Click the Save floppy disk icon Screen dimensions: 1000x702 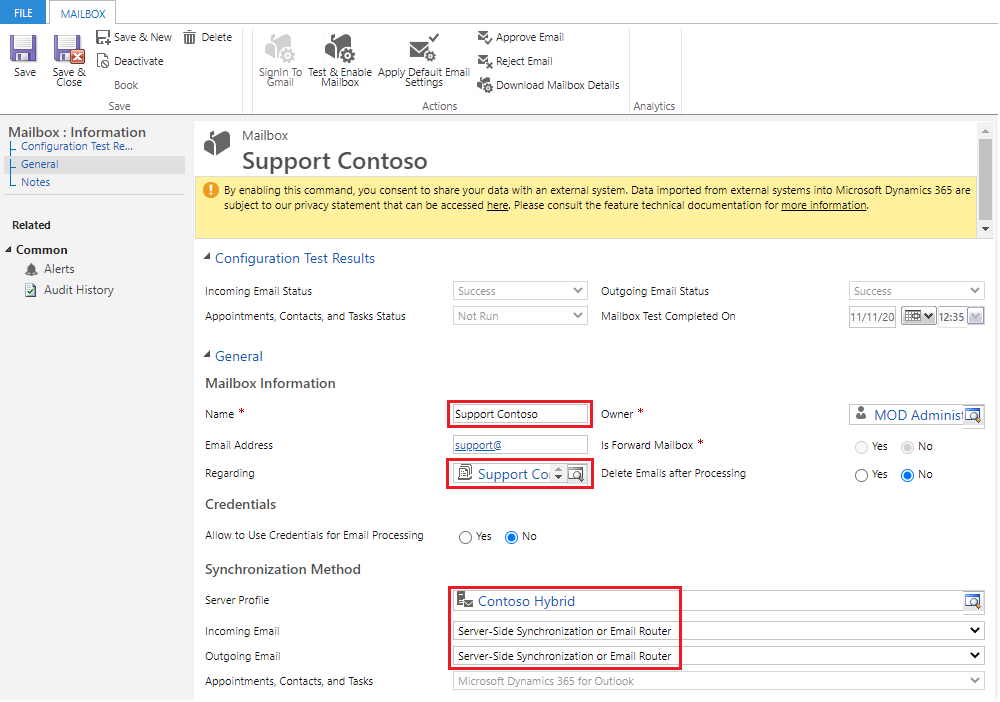(24, 49)
